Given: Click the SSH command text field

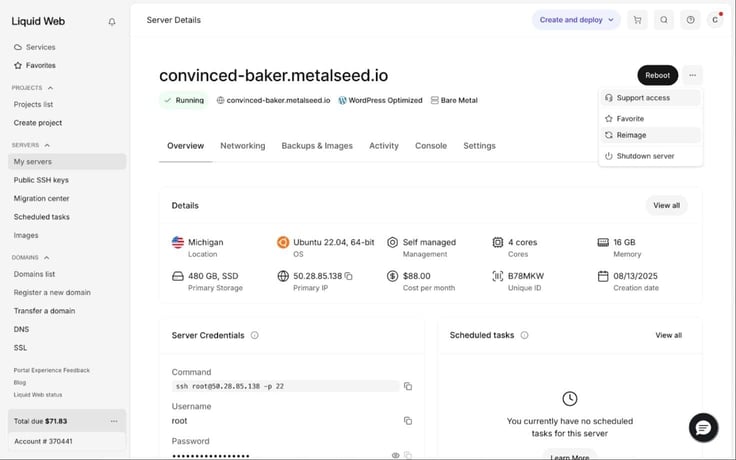Looking at the screenshot, I should pos(286,386).
